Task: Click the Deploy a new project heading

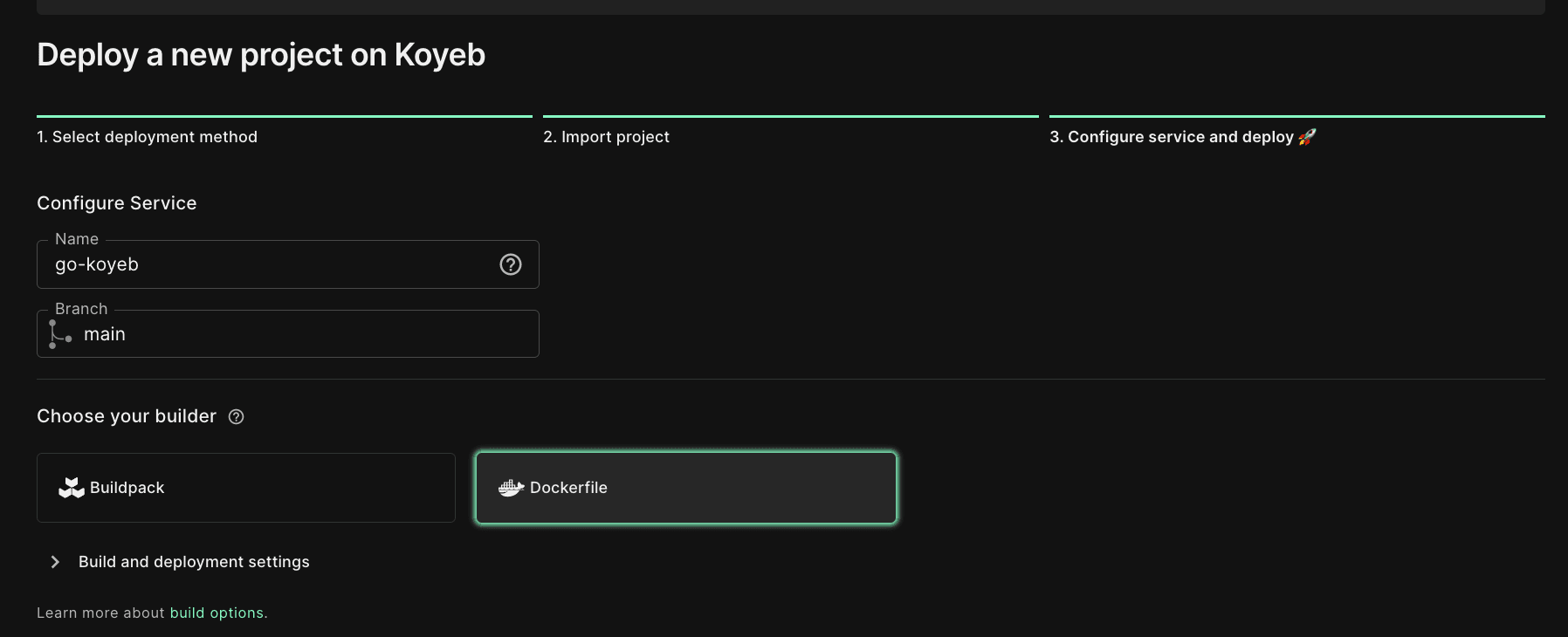Action: (261, 55)
